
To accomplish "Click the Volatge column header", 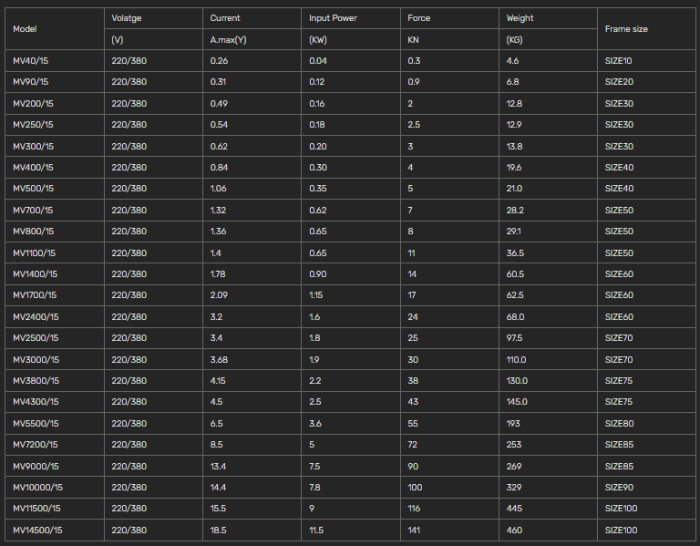I will [127, 18].
